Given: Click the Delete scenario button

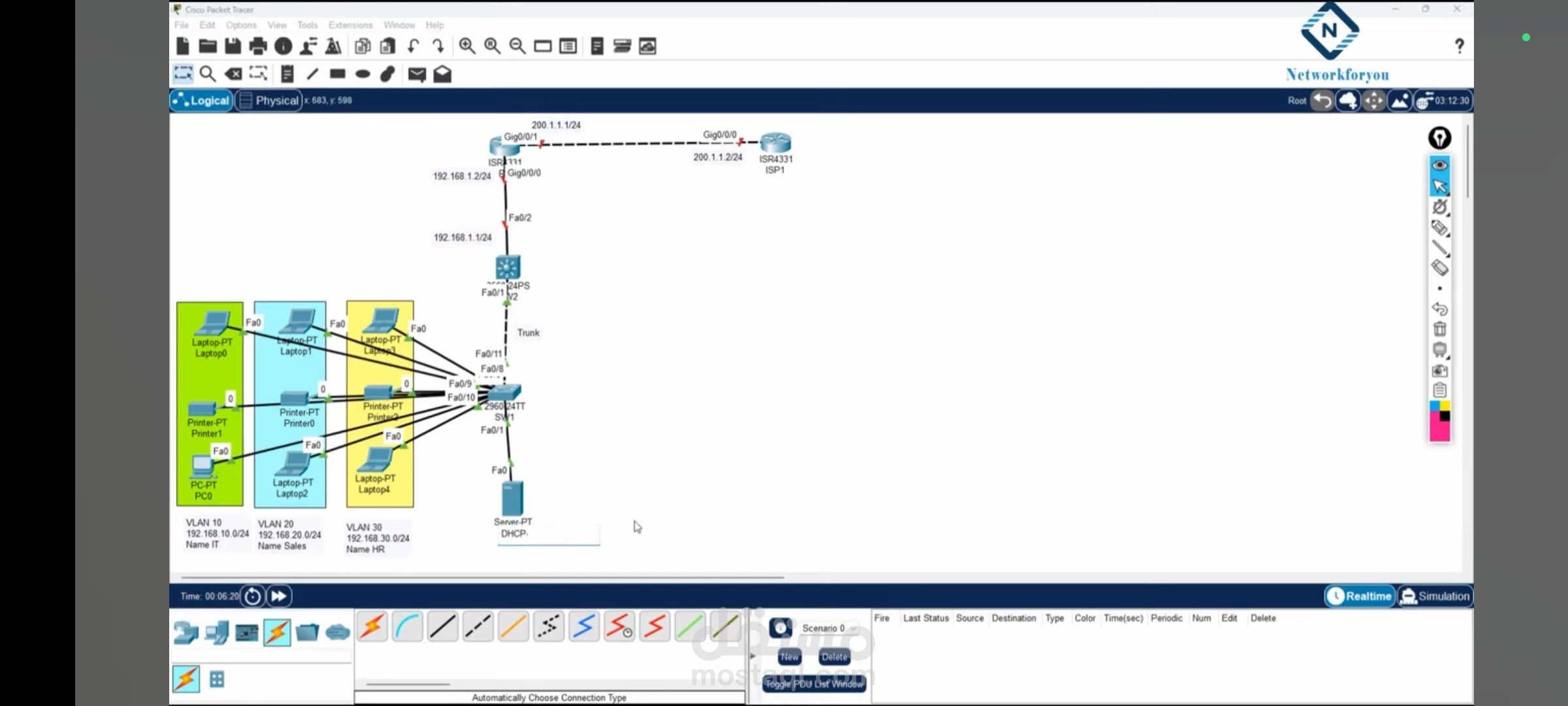Looking at the screenshot, I should tap(834, 657).
